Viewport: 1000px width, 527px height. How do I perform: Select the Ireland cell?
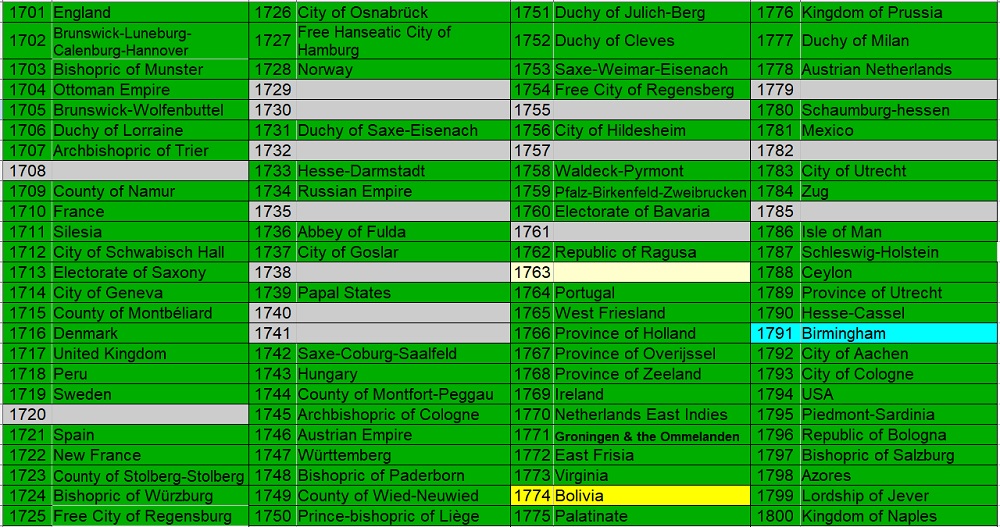coord(651,394)
